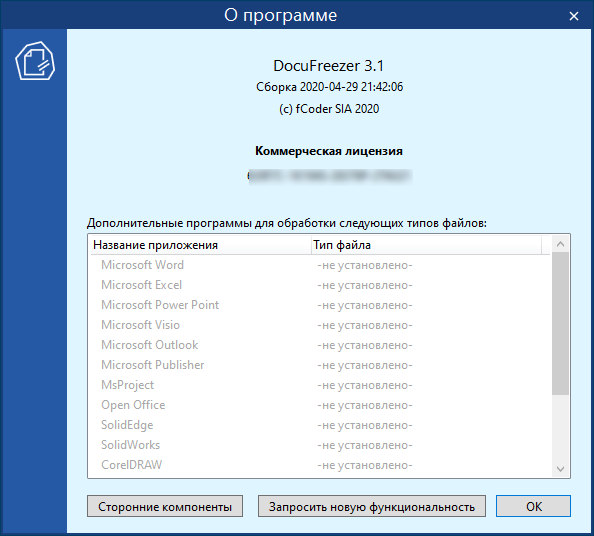This screenshot has width=594, height=536.
Task: Click the Коммерческая лицензия label
Action: coord(329,151)
